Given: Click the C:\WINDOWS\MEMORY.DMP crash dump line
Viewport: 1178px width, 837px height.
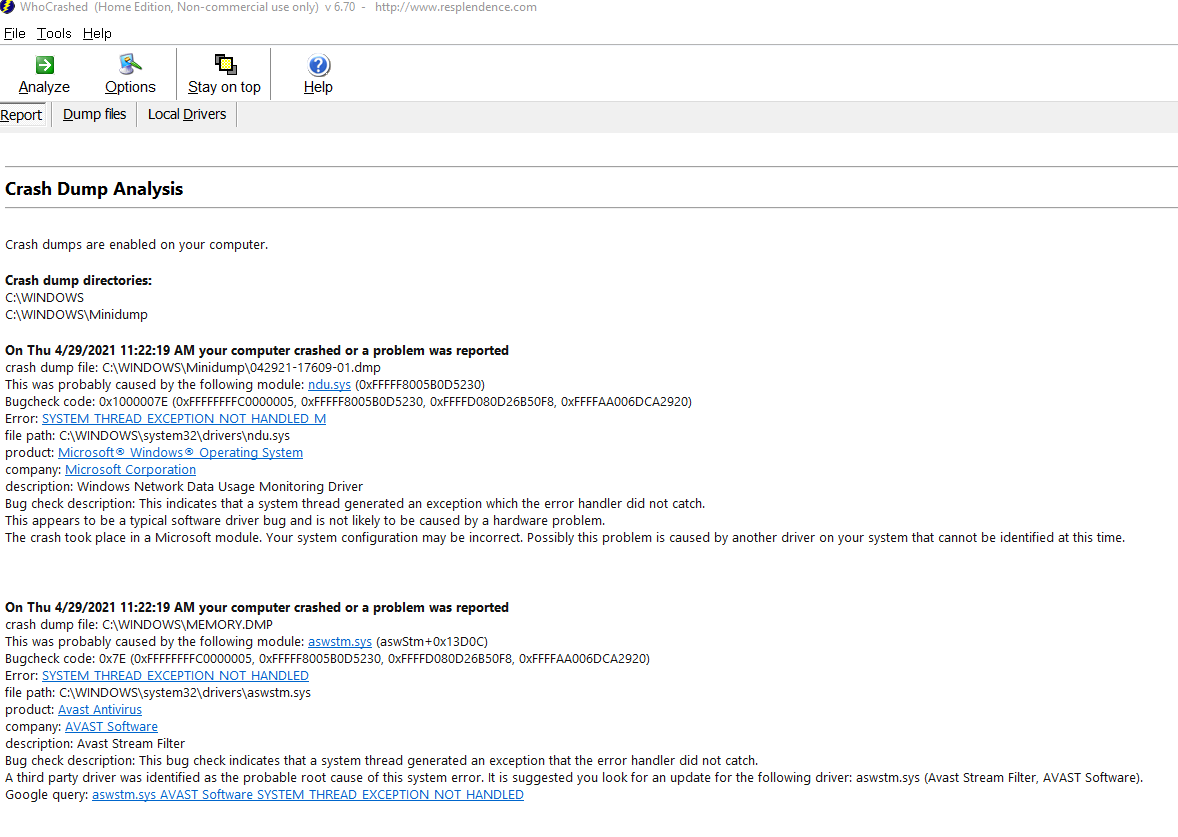Looking at the screenshot, I should [139, 624].
